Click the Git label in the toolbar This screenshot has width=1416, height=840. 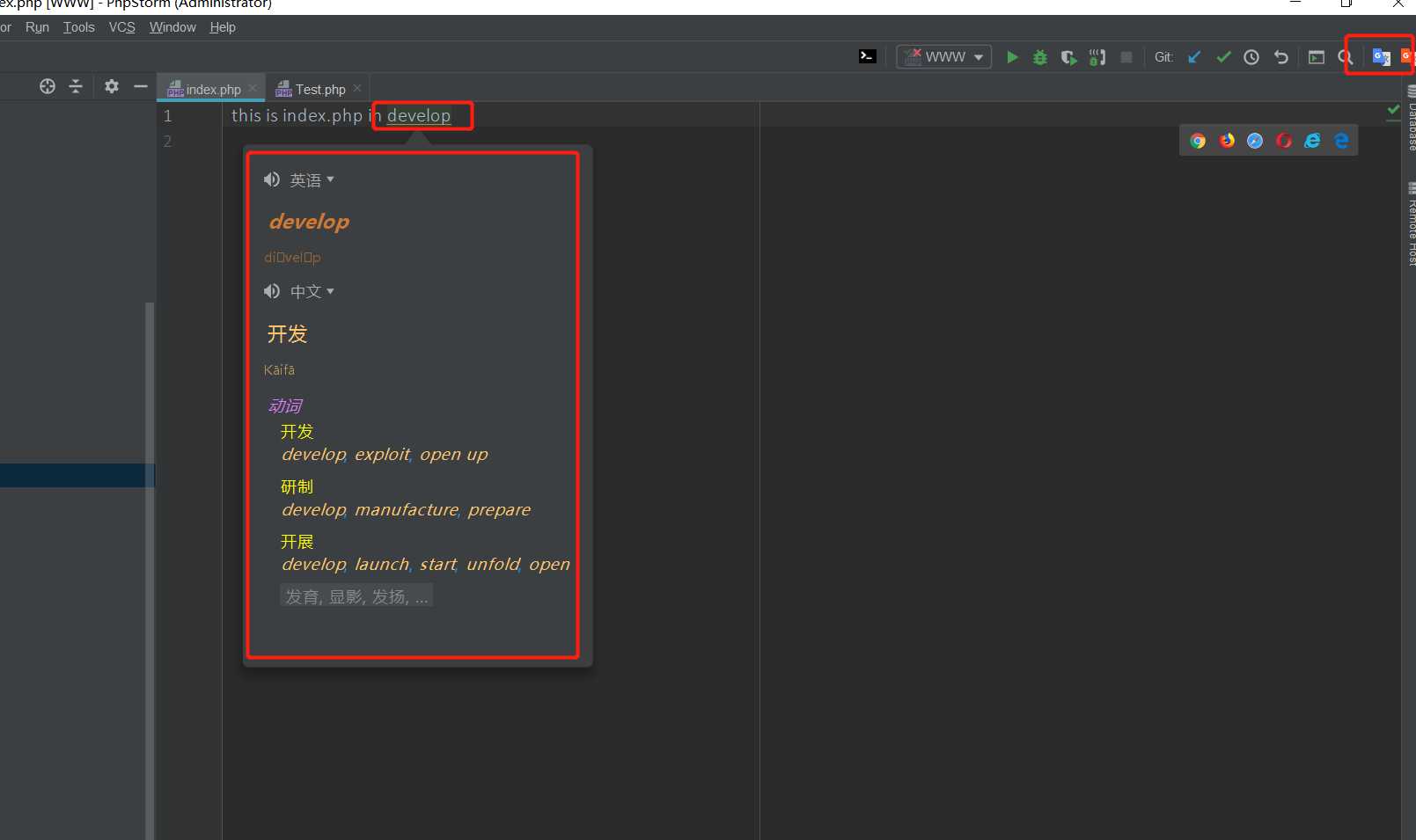pos(1163,57)
